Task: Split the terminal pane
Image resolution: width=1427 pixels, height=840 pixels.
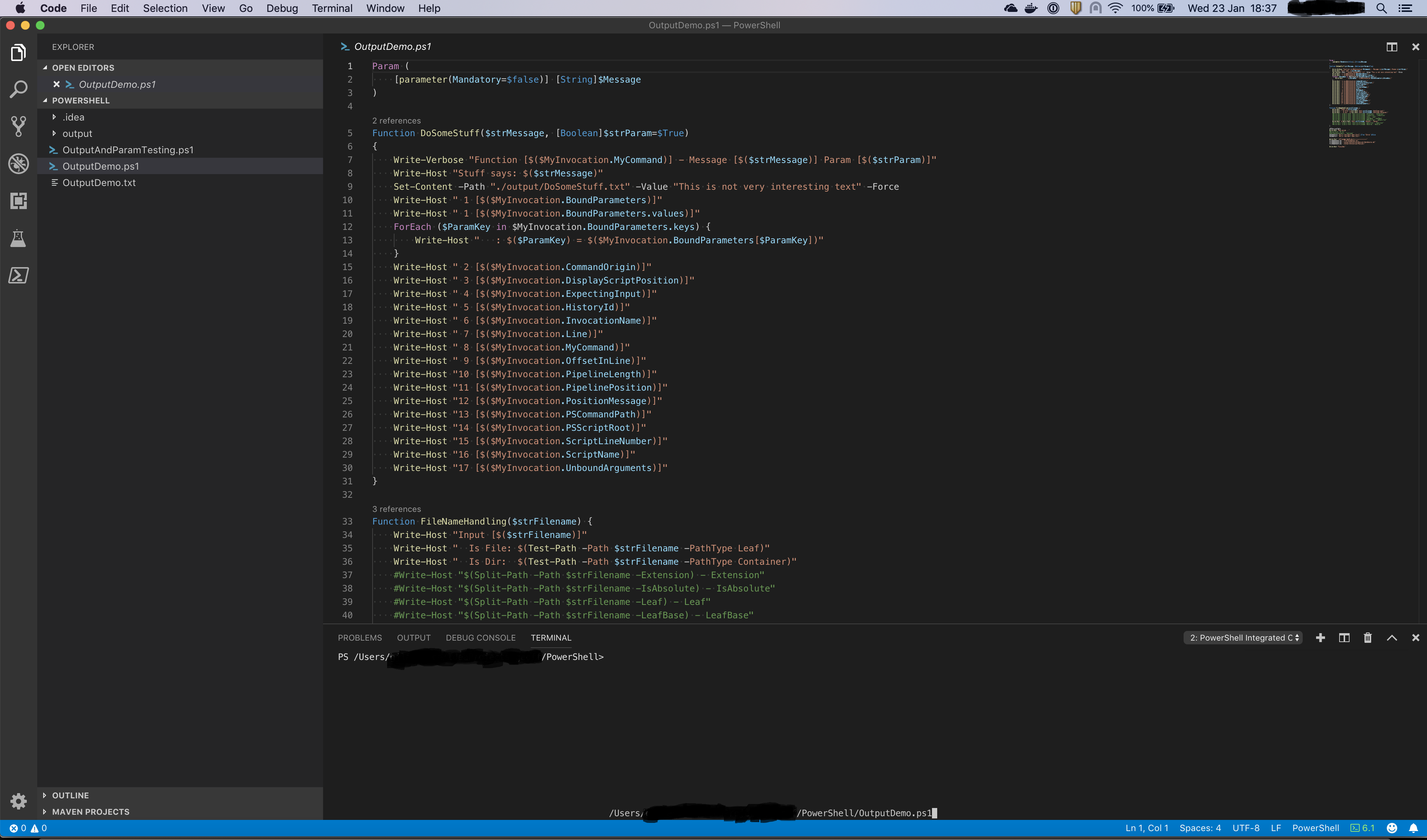Action: point(1344,638)
